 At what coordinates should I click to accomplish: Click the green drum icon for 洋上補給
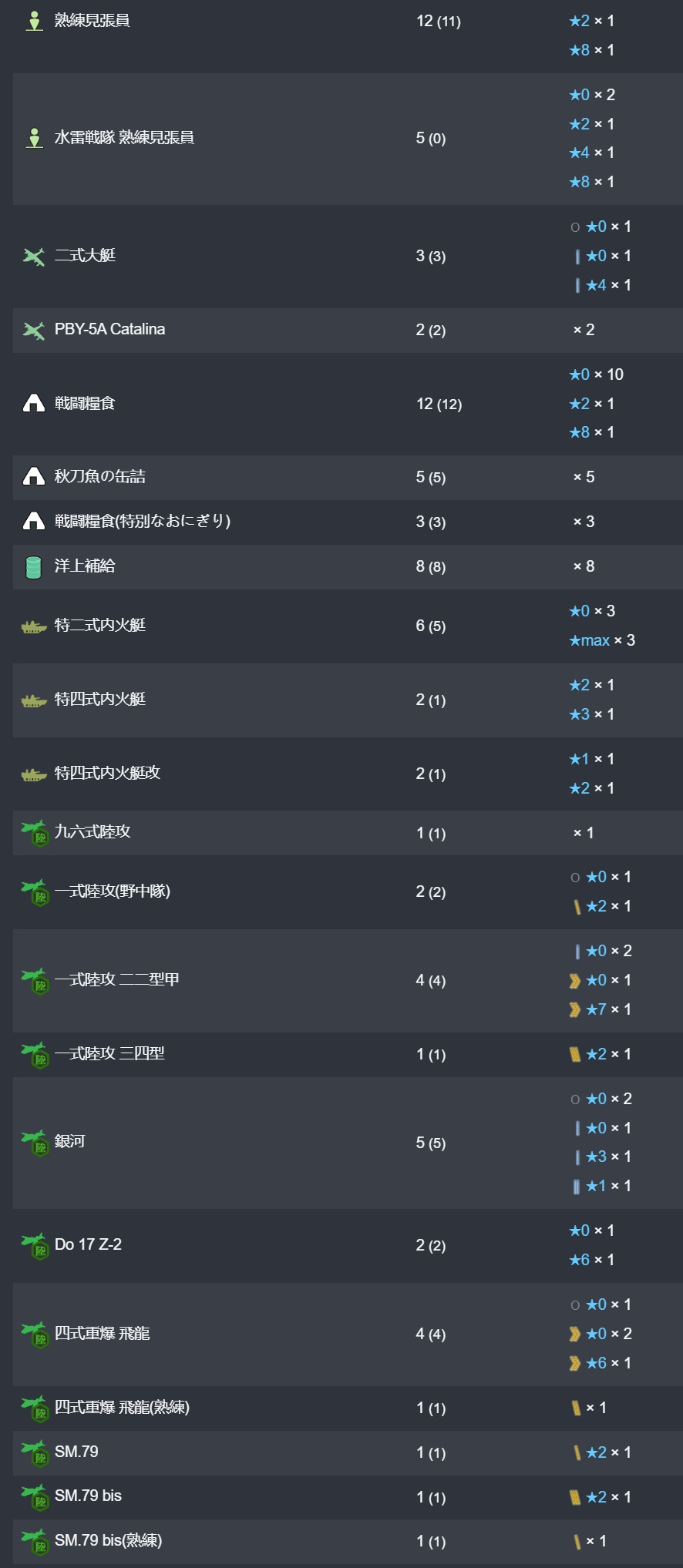[x=34, y=567]
